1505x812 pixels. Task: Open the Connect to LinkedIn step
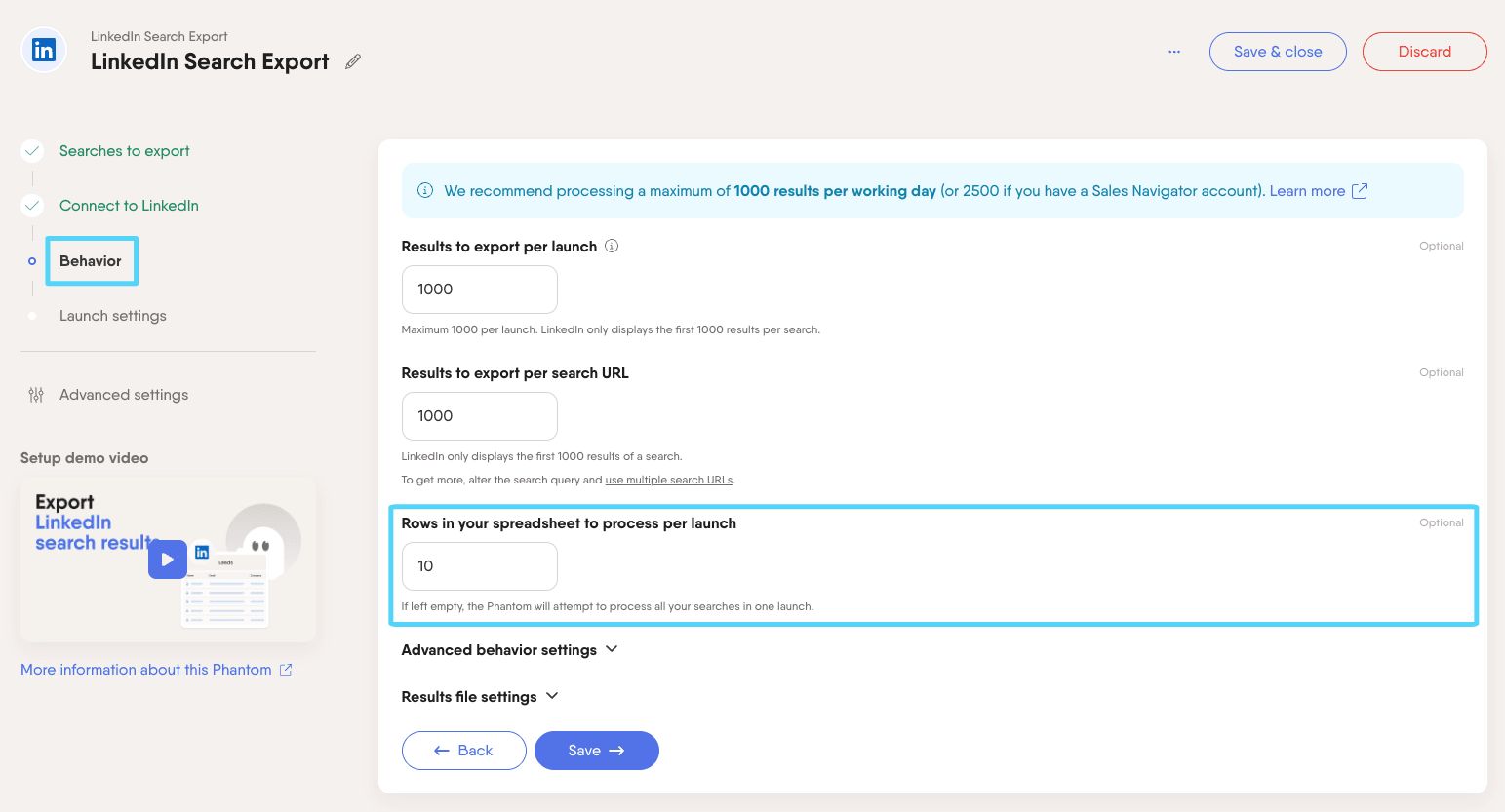pos(129,206)
